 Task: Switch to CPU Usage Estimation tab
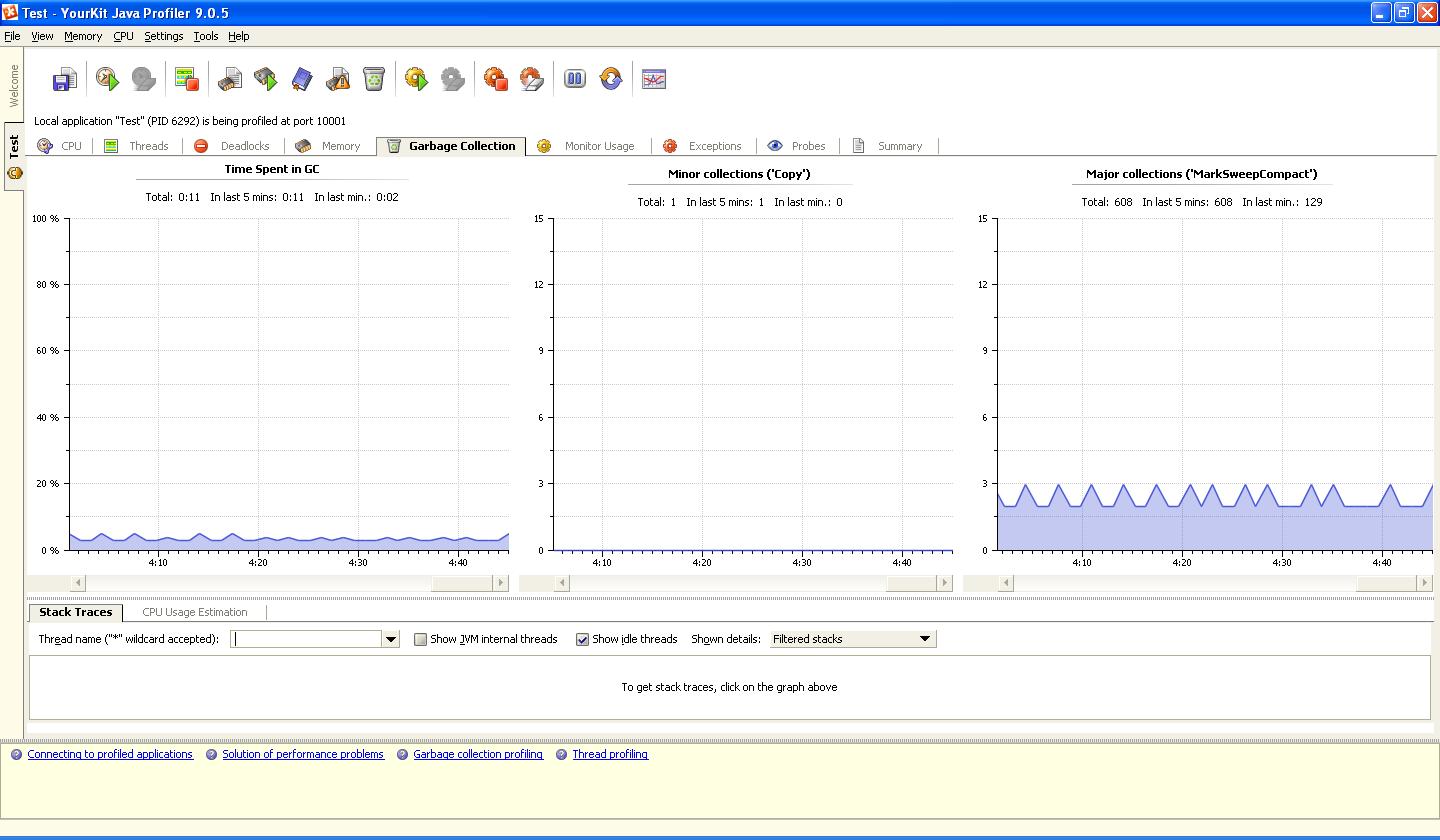pos(194,612)
